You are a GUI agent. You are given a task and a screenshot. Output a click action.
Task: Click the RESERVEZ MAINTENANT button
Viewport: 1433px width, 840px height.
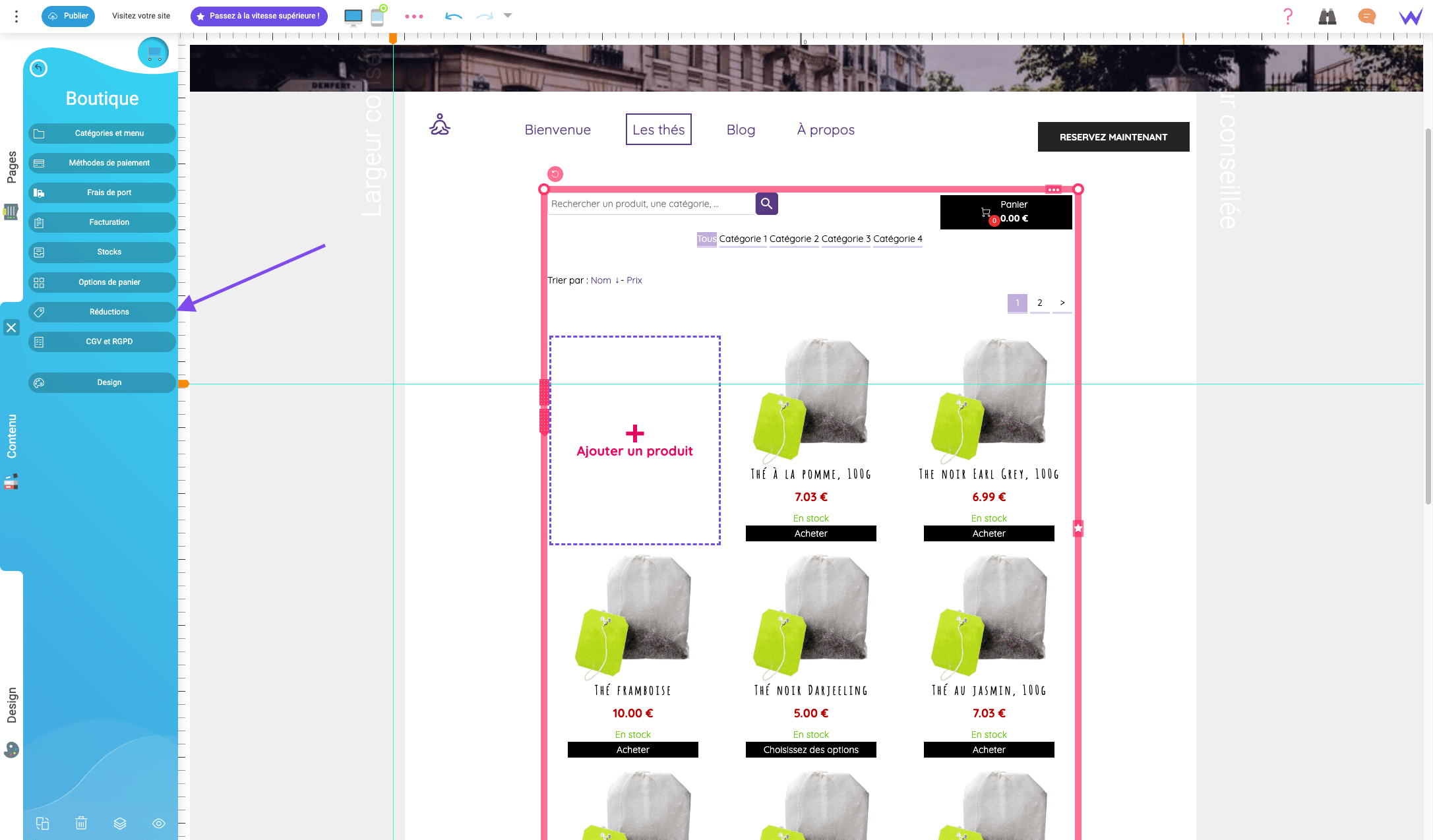tap(1113, 136)
